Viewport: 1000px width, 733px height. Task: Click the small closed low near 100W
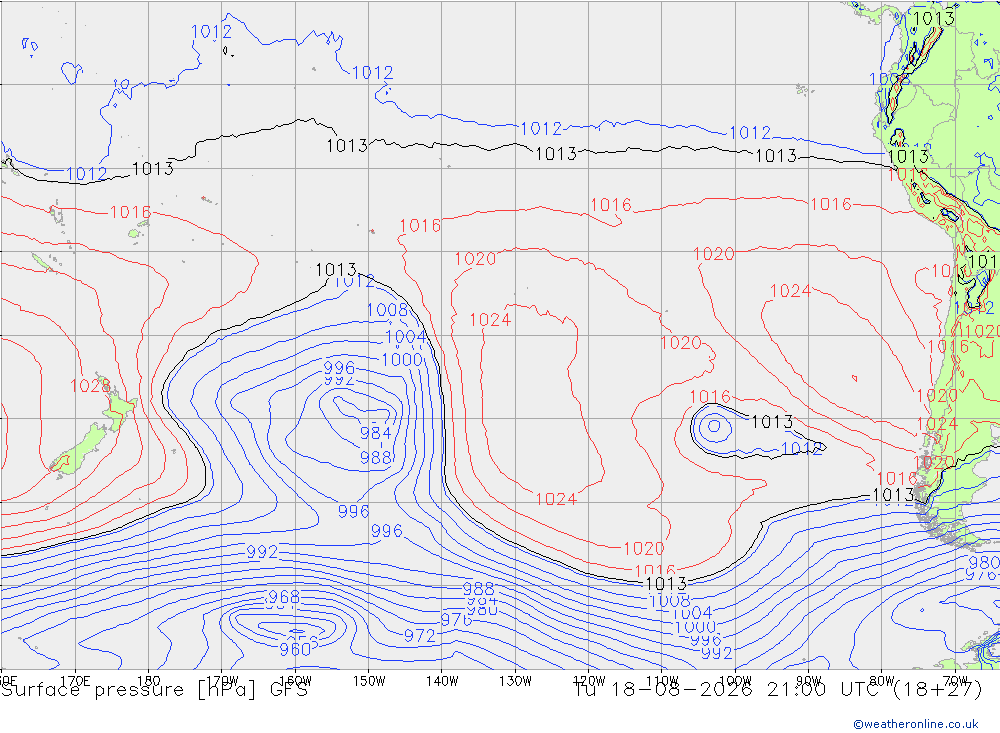click(x=714, y=426)
